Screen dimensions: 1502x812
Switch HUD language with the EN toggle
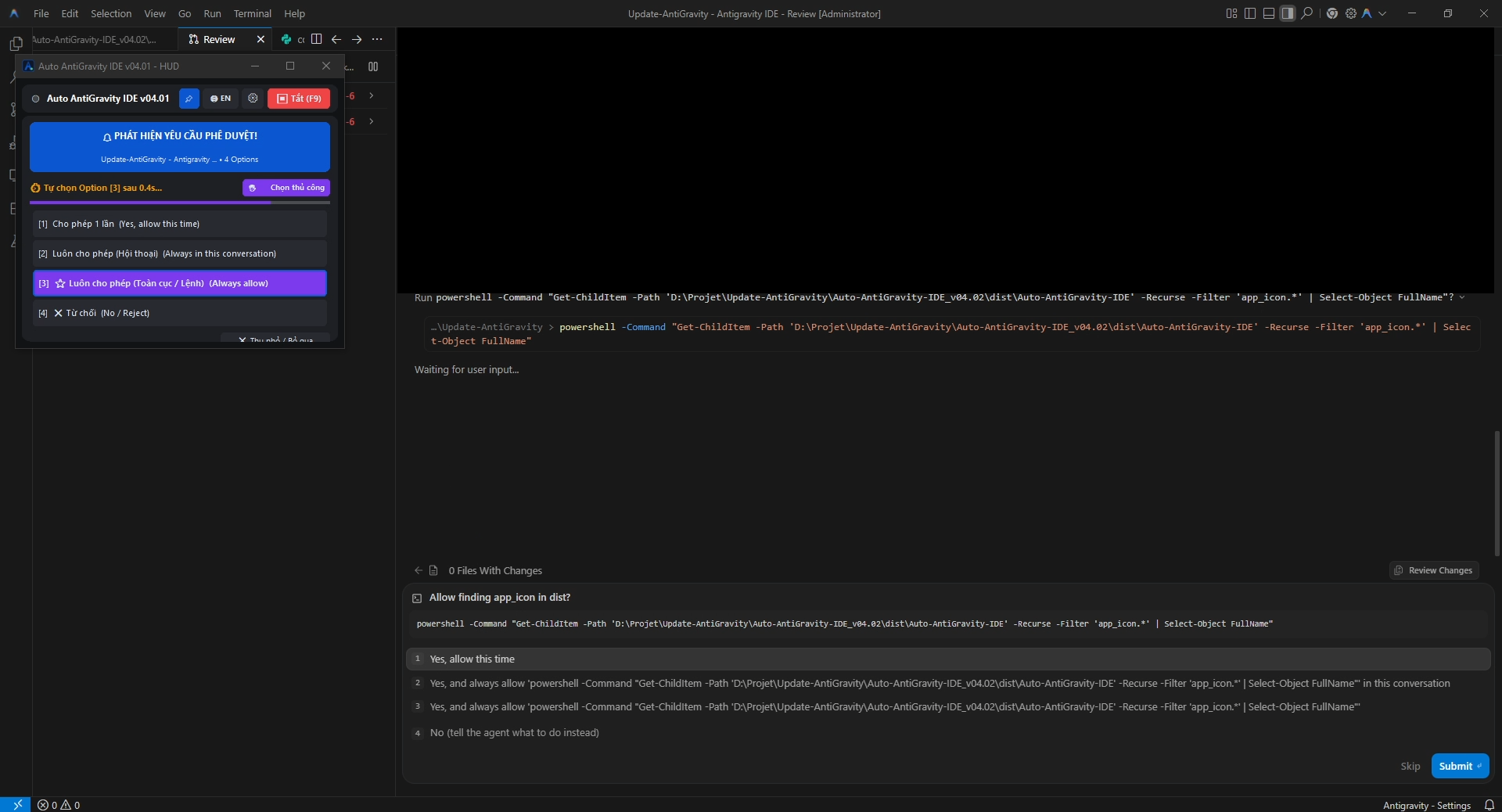coord(221,99)
